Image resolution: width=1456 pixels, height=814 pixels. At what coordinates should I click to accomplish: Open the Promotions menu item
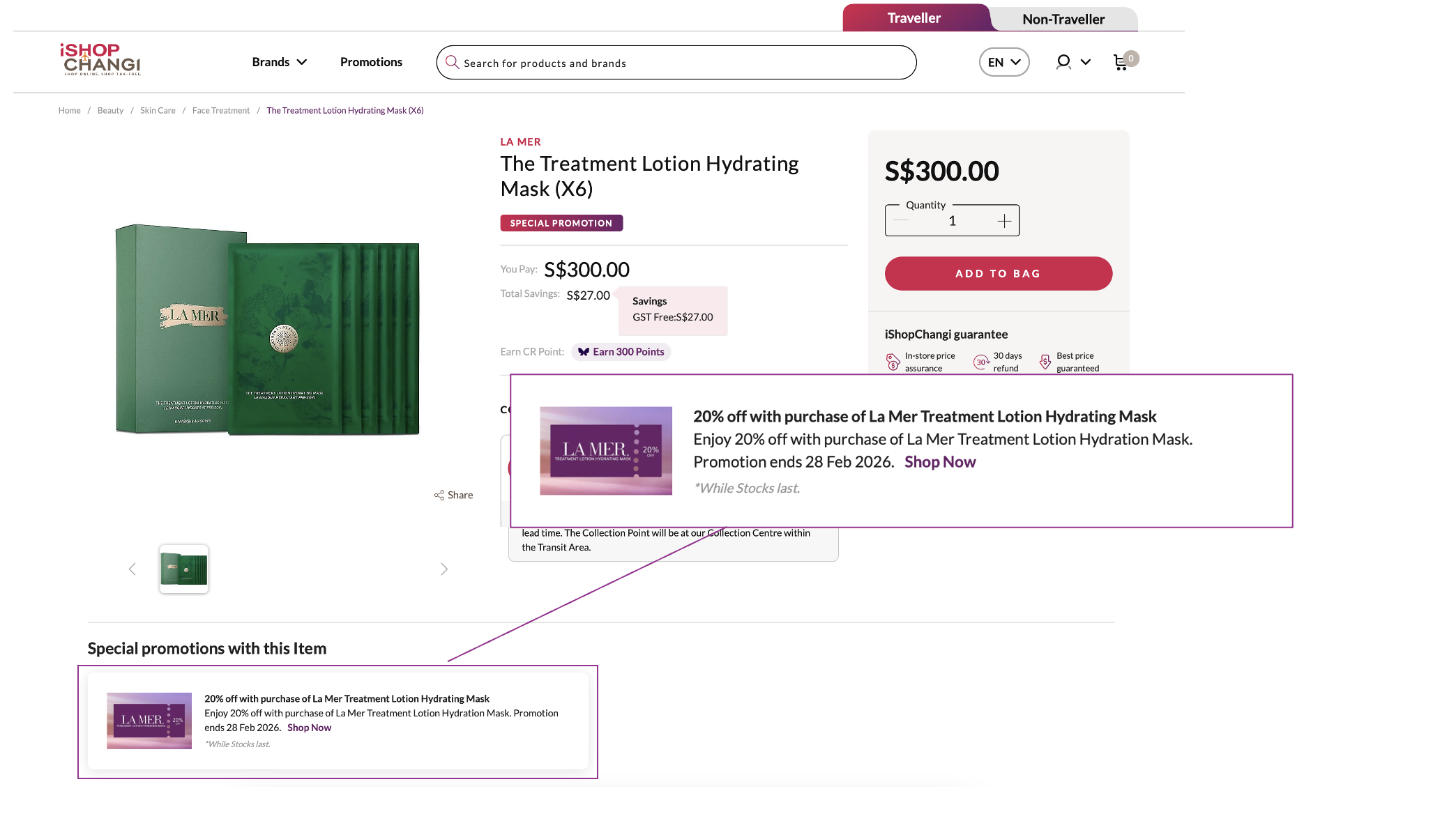(x=371, y=62)
